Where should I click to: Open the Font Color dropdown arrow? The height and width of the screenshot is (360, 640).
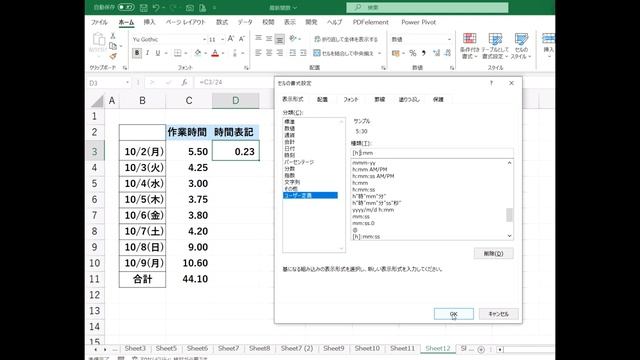[x=223, y=53]
